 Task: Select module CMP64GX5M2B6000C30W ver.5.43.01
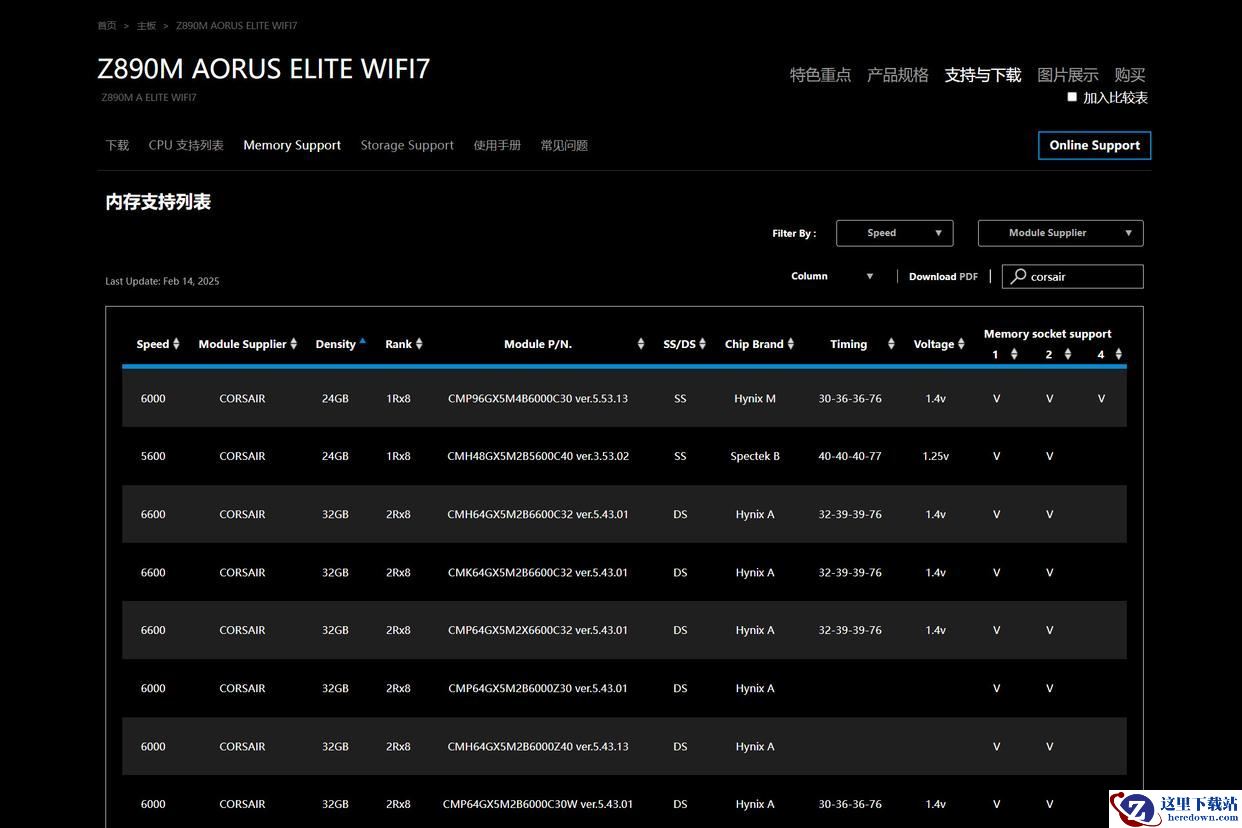tap(538, 804)
